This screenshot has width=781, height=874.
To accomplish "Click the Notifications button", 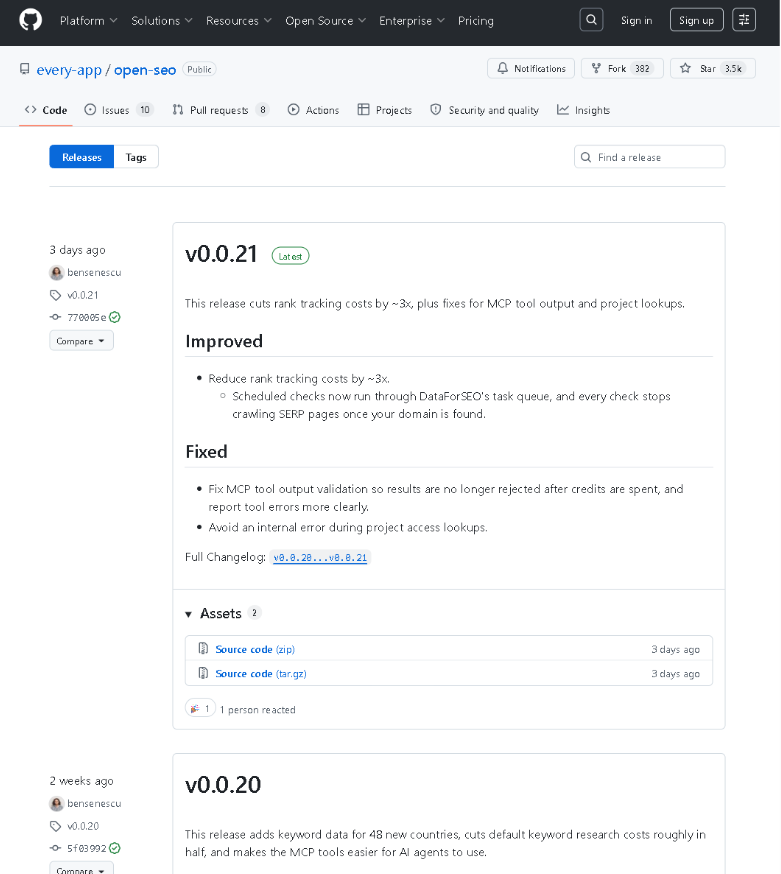I will click(x=531, y=68).
